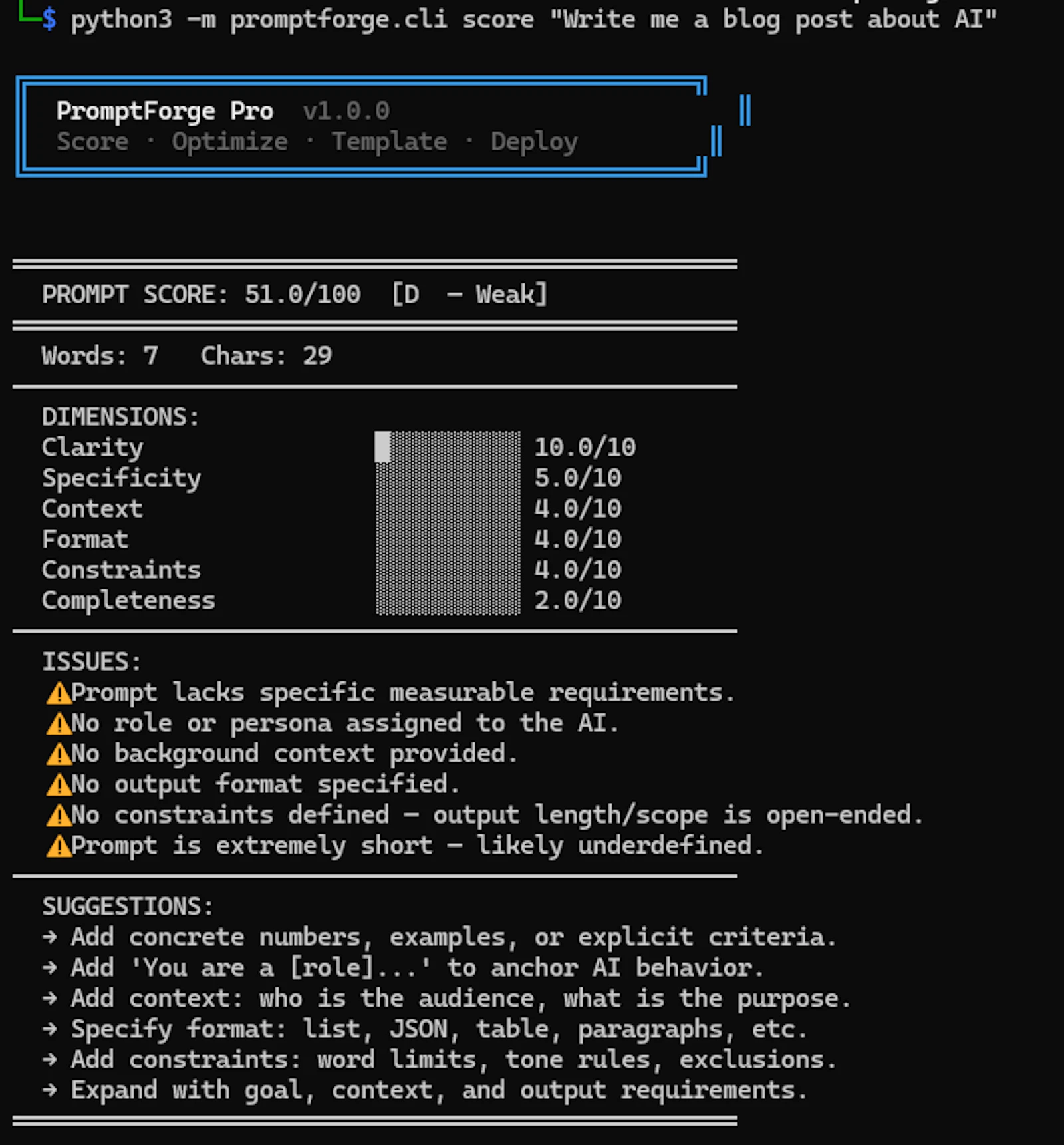Click the 'Words: 7' count

(x=100, y=355)
